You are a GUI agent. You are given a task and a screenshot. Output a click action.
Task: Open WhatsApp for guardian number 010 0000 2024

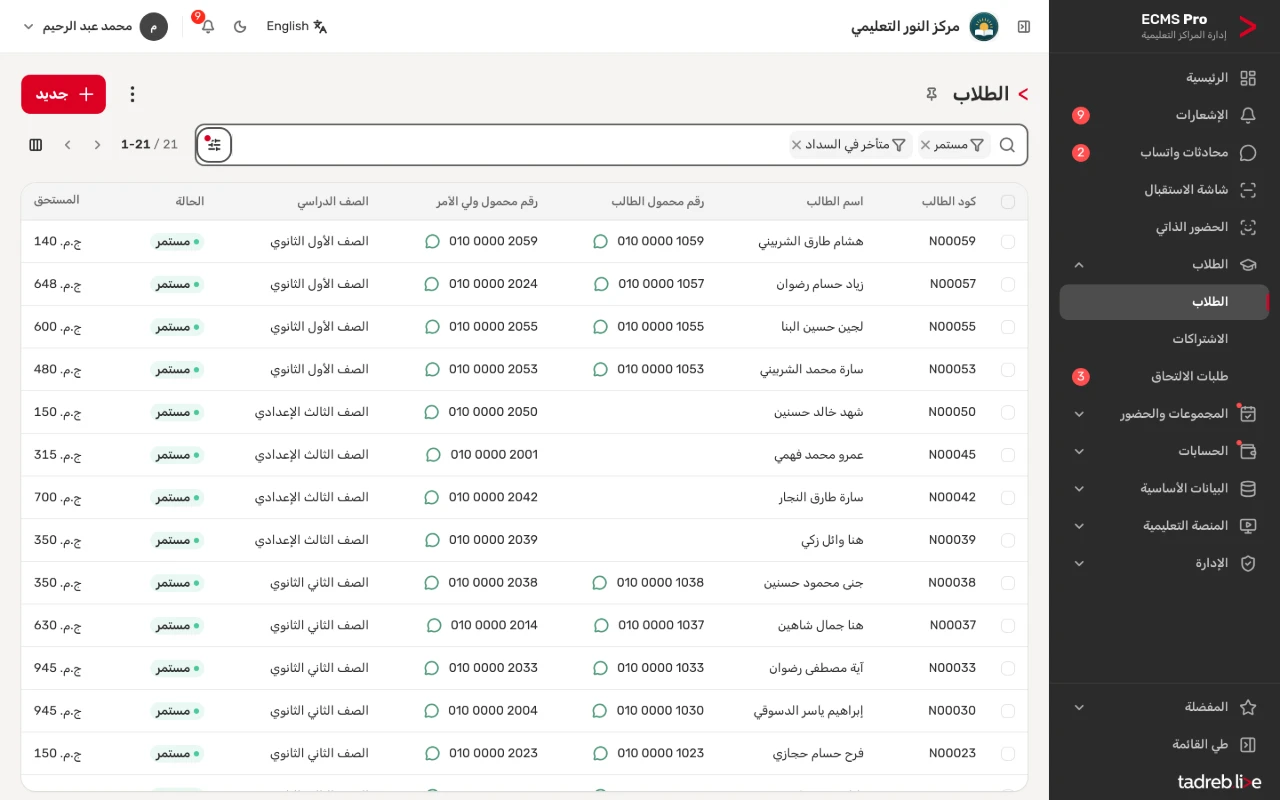(x=432, y=284)
